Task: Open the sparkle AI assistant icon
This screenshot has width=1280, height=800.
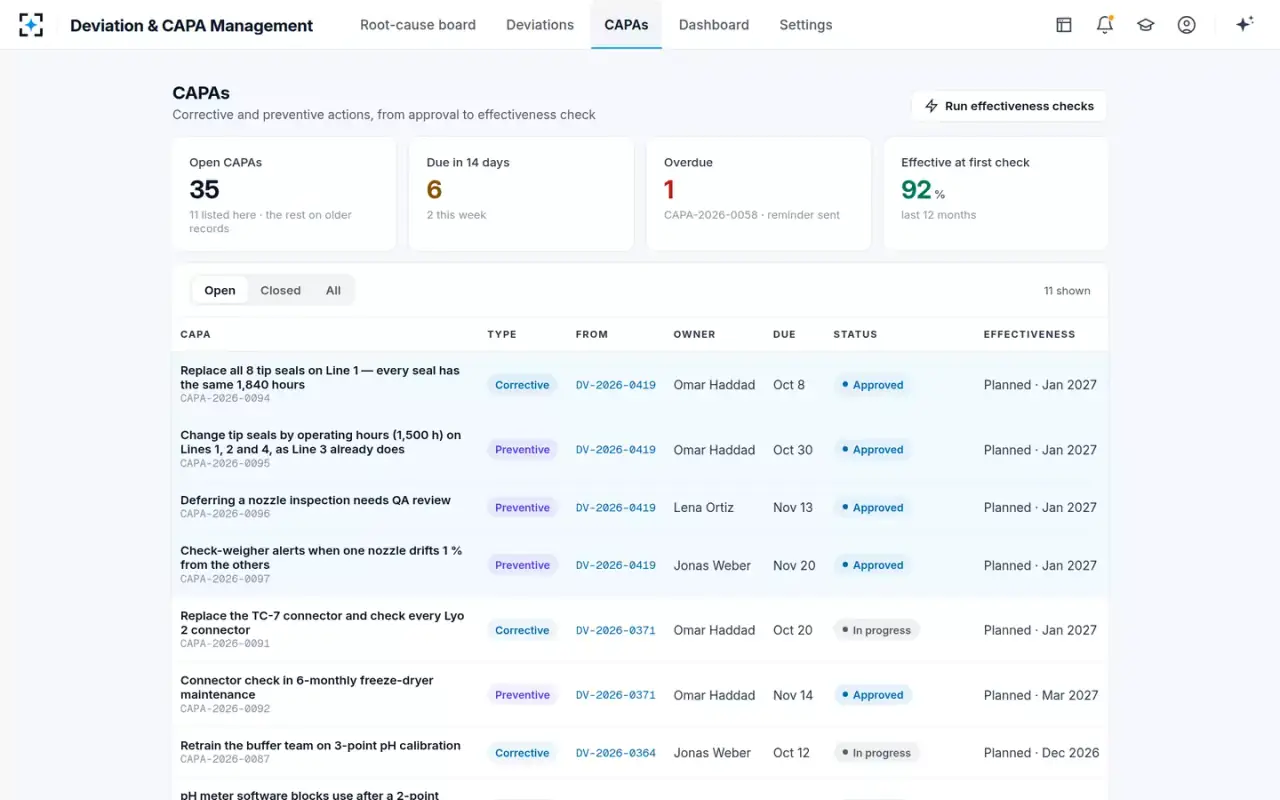Action: pos(1245,25)
